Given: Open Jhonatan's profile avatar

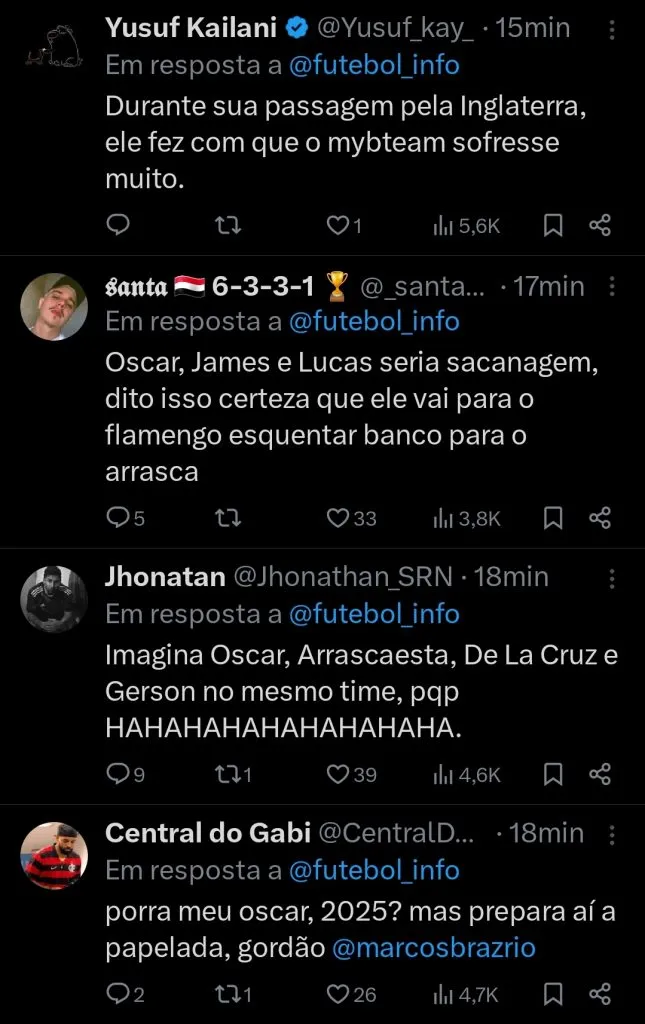Looking at the screenshot, I should 54,600.
